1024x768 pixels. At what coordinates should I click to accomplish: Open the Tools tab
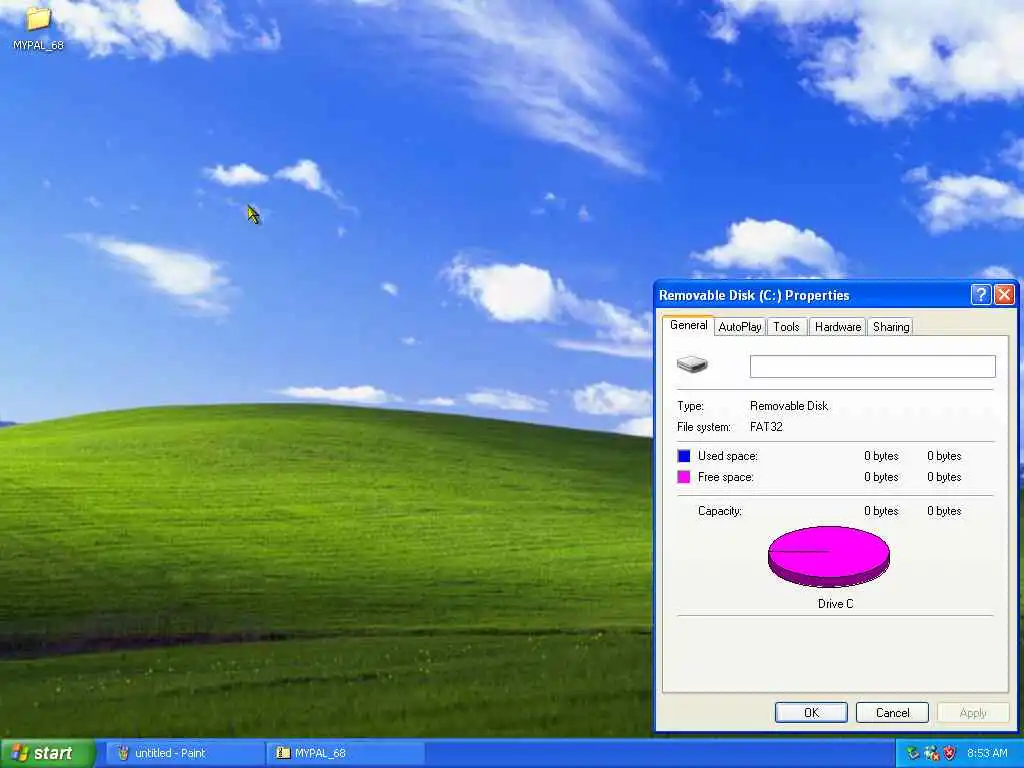click(x=786, y=327)
